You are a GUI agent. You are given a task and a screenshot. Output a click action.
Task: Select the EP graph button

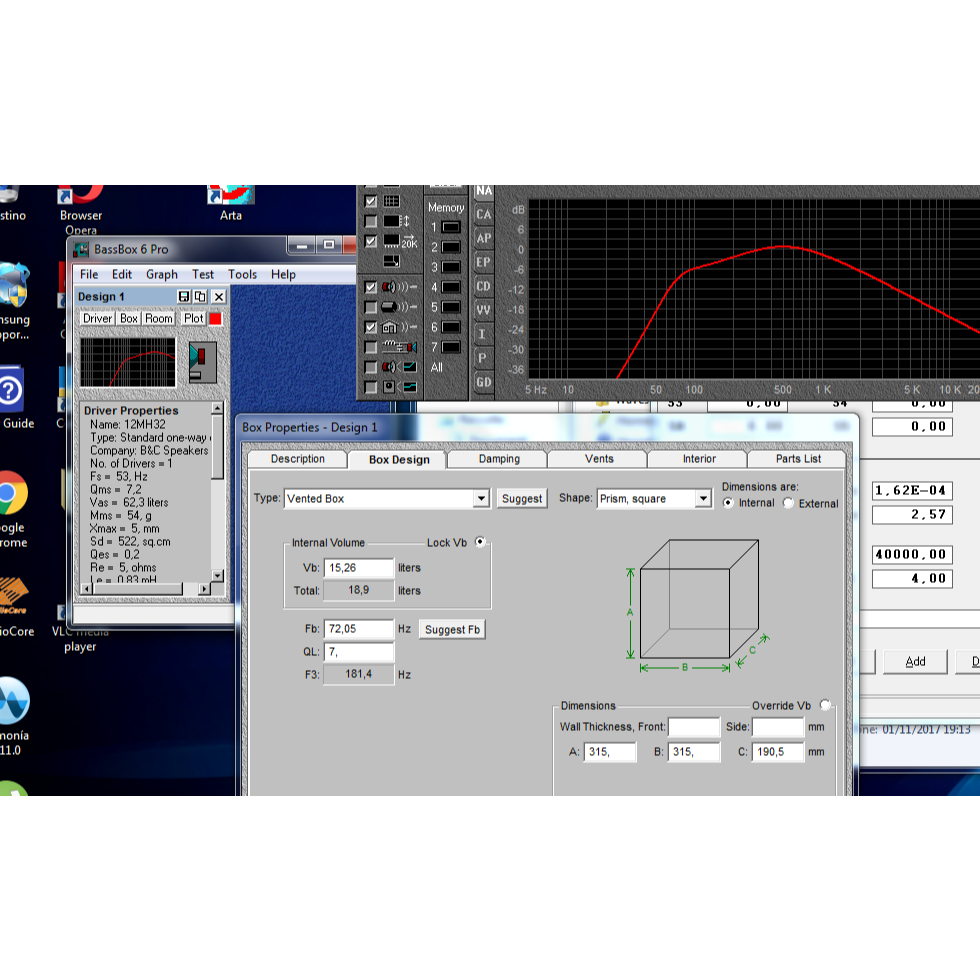pyautogui.click(x=484, y=262)
